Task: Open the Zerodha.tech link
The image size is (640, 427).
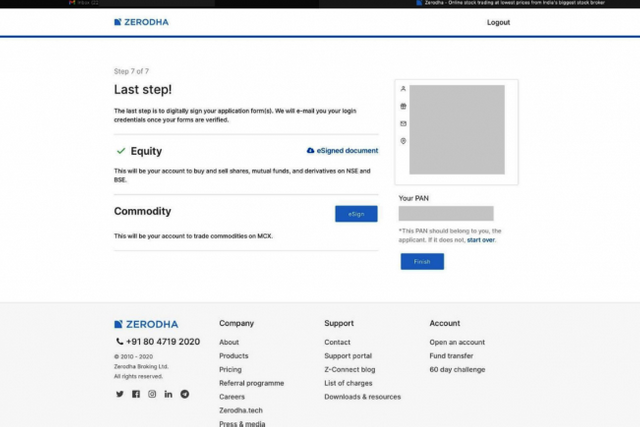Action: pos(241,410)
